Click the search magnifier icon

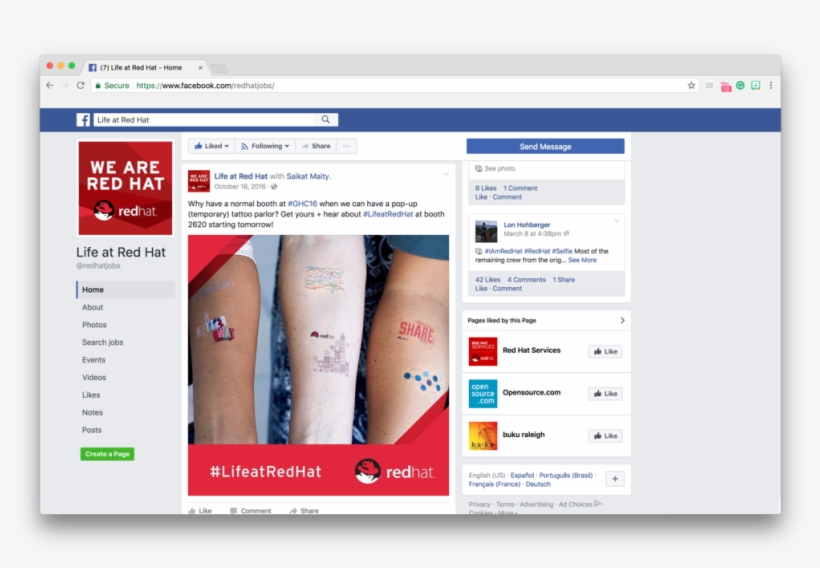[x=325, y=120]
